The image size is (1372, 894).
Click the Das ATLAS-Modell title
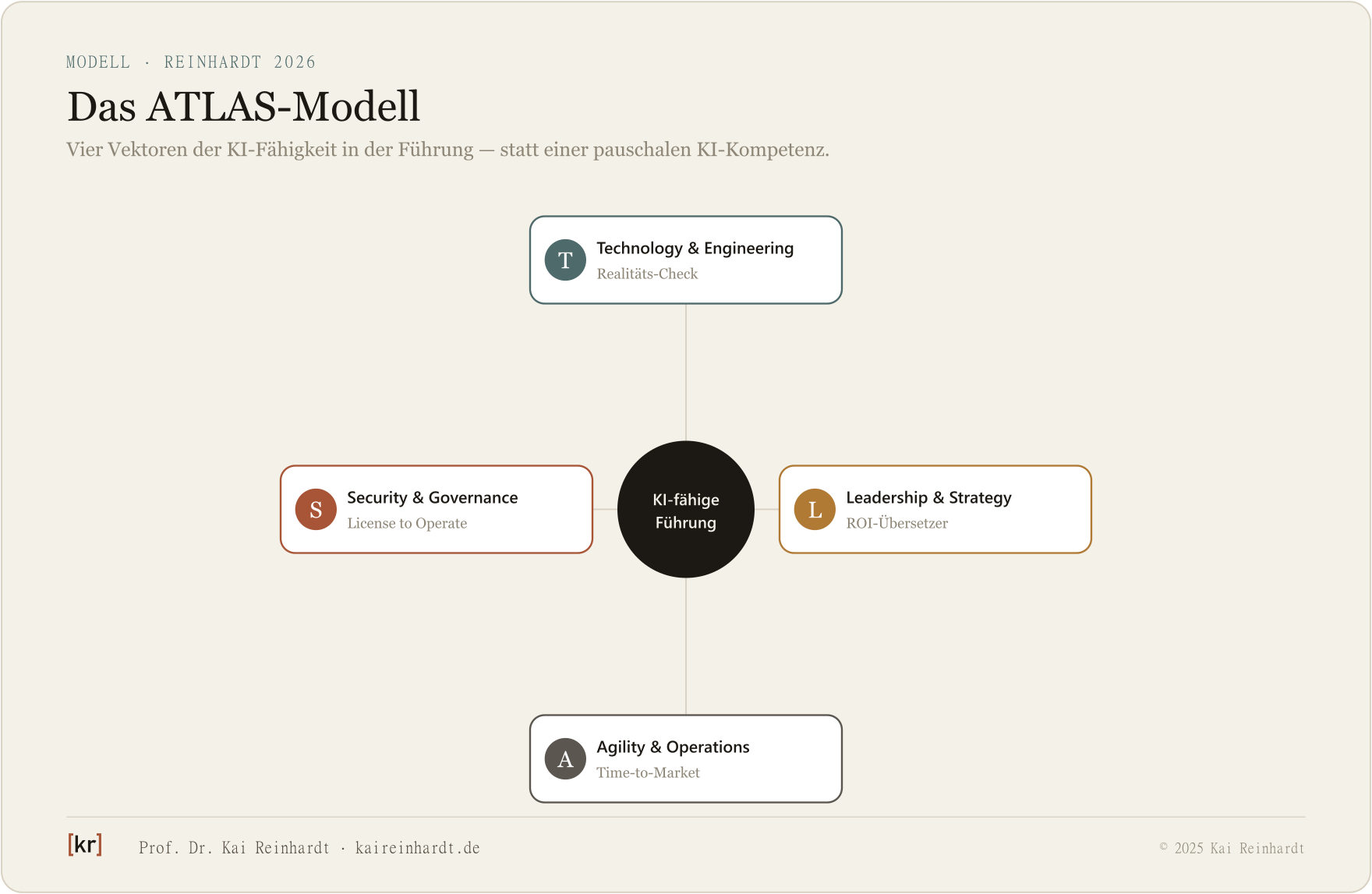click(244, 107)
